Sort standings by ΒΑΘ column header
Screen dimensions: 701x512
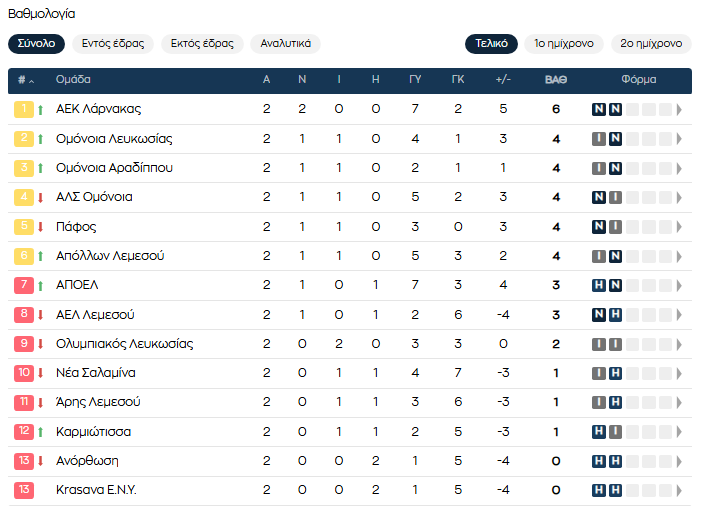pyautogui.click(x=556, y=80)
